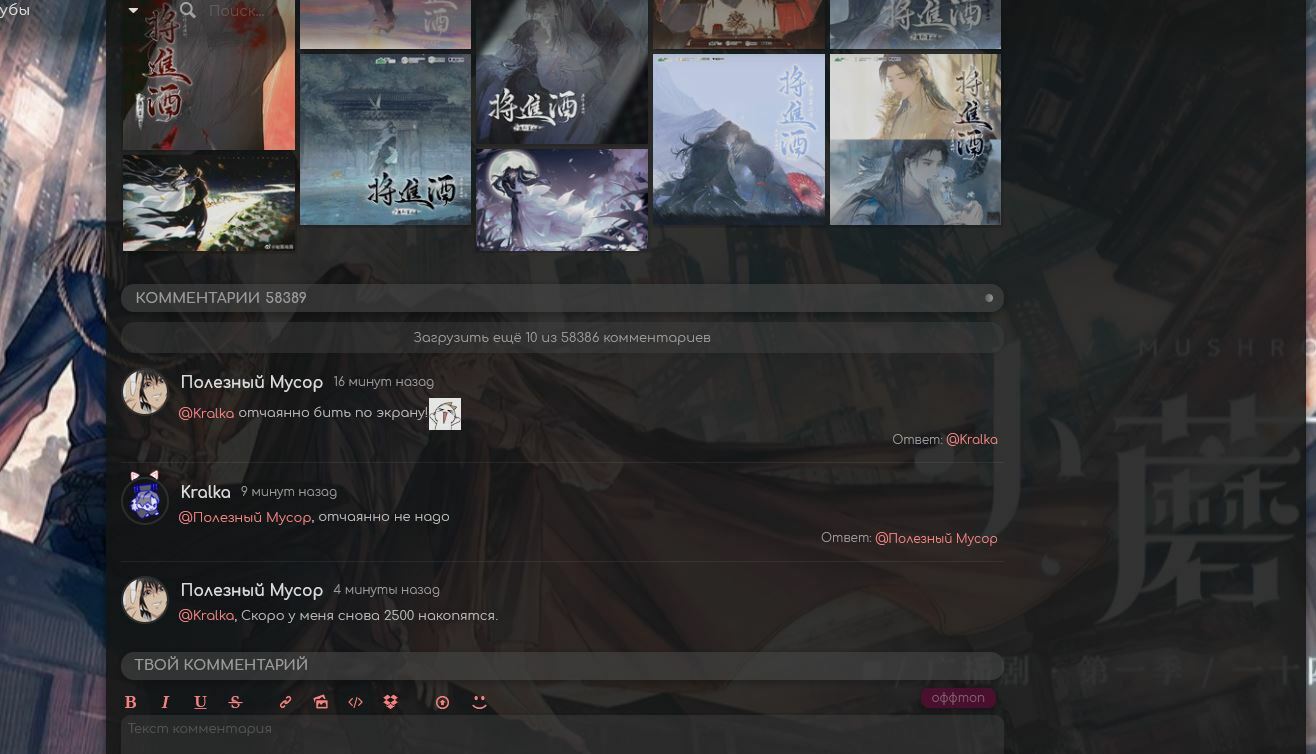The height and width of the screenshot is (754, 1316).
Task: Open Полезный Мусор's profile from the 16-minute comment
Action: click(251, 383)
